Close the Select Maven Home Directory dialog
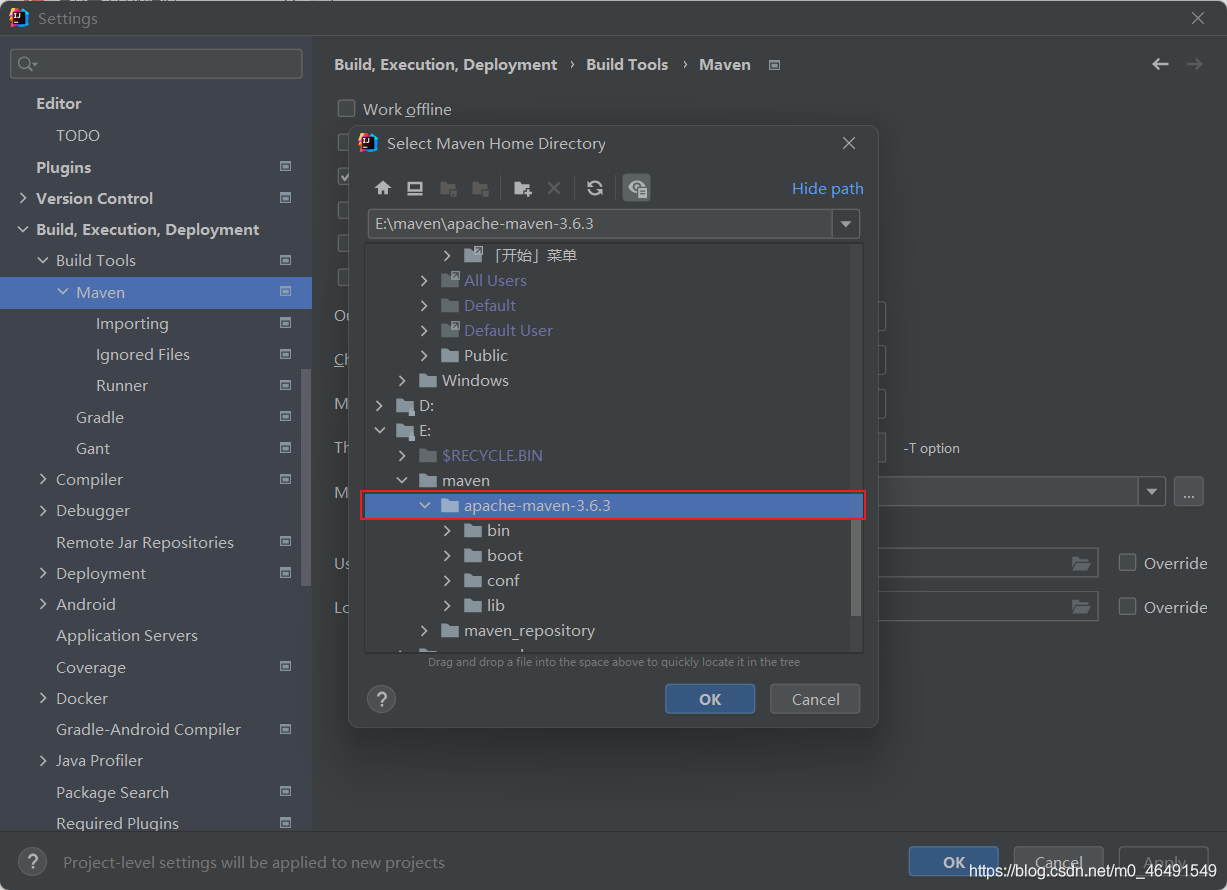The height and width of the screenshot is (890, 1227). click(x=849, y=143)
